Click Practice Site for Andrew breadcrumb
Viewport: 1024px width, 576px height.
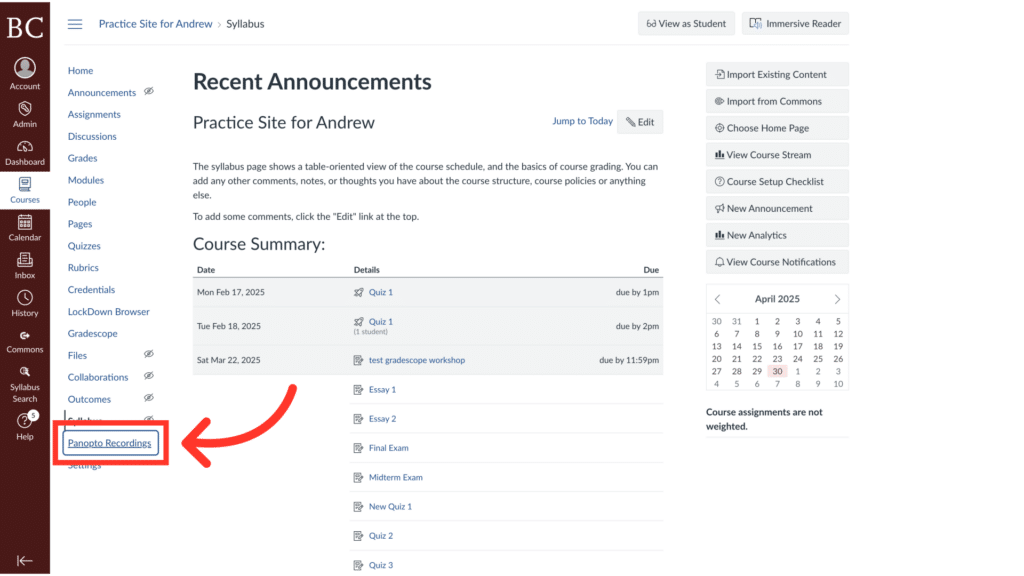[155, 24]
